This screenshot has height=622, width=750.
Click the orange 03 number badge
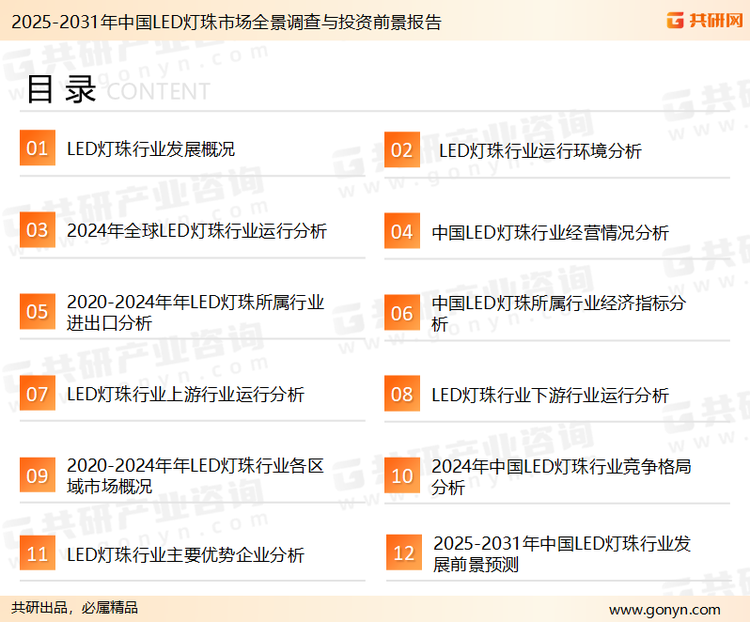(37, 230)
